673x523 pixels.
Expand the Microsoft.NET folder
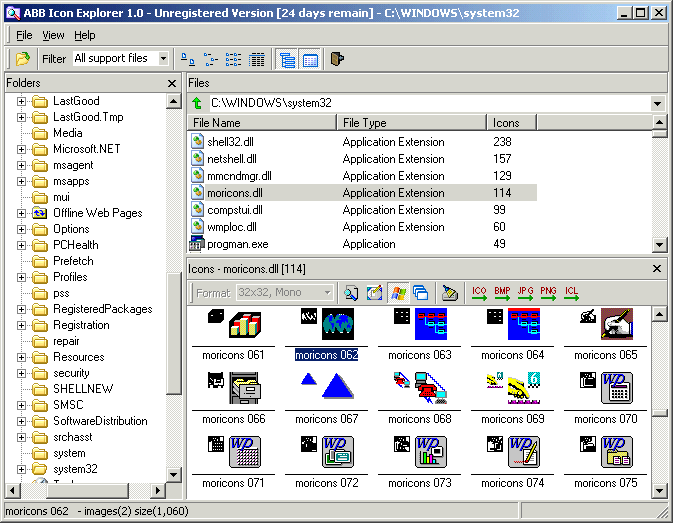(x=21, y=149)
